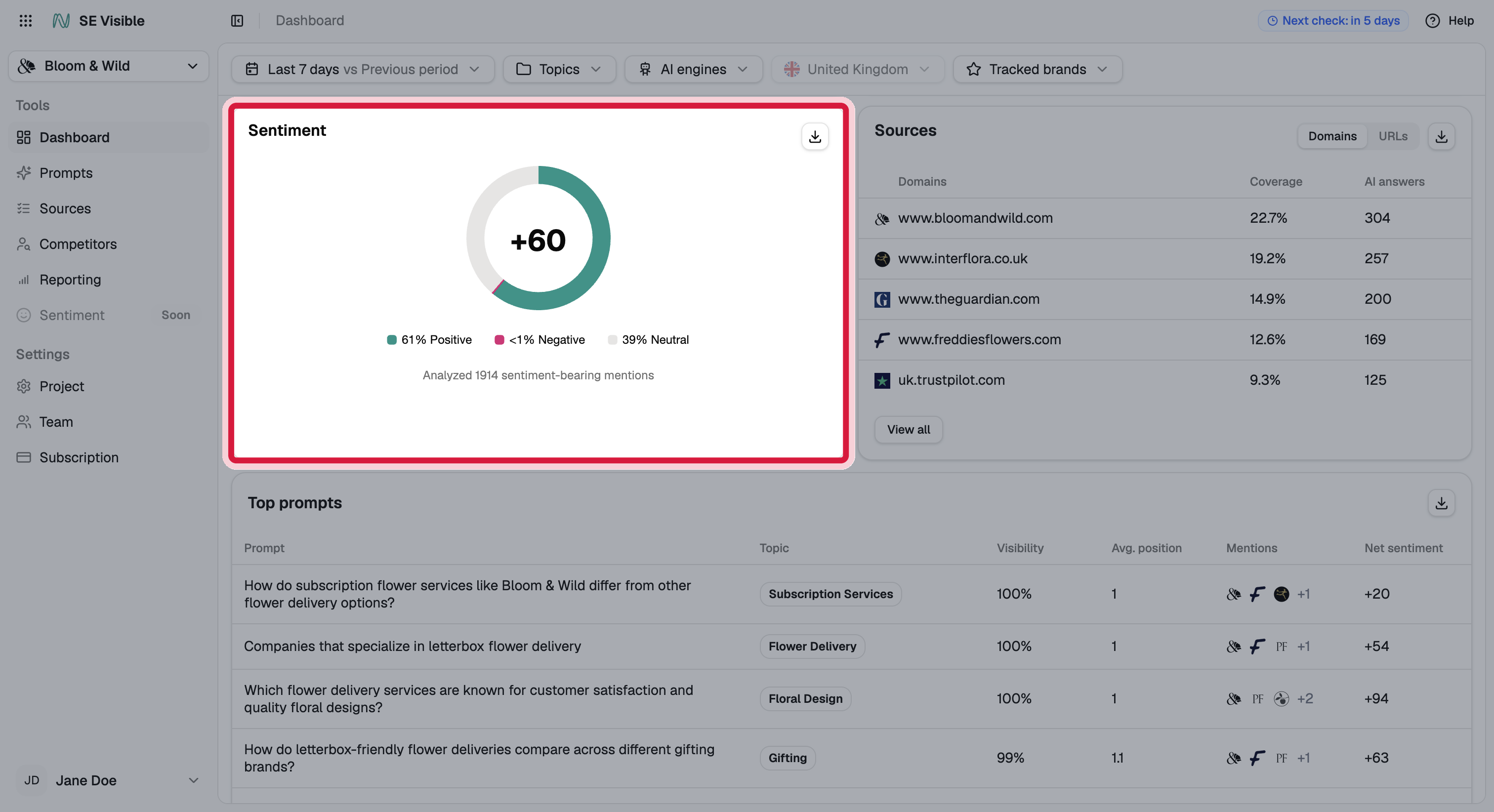
Task: Click the Freddie's Flowers favicon in Sources
Action: click(882, 340)
